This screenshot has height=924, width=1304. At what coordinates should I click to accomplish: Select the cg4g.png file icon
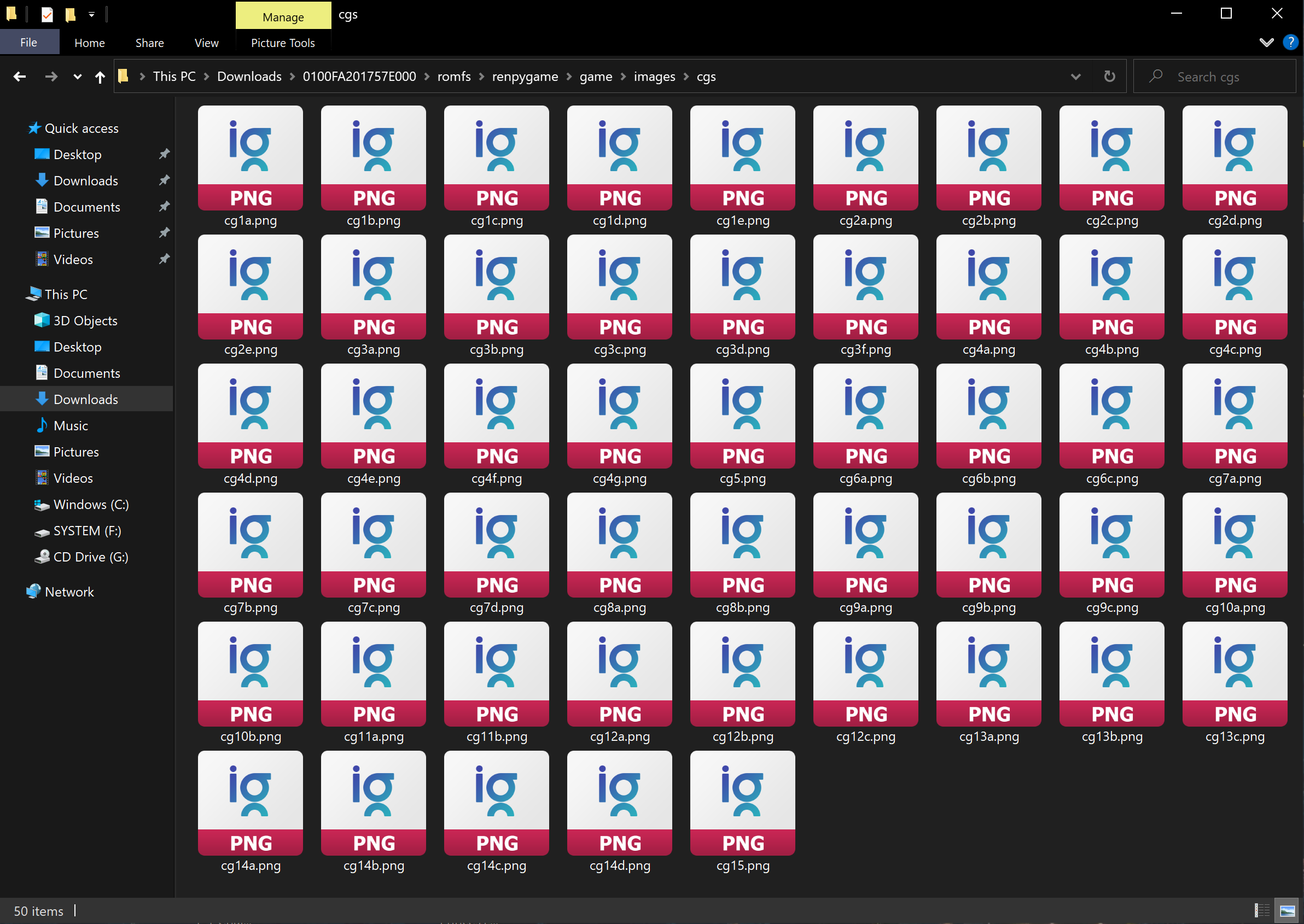[x=620, y=416]
